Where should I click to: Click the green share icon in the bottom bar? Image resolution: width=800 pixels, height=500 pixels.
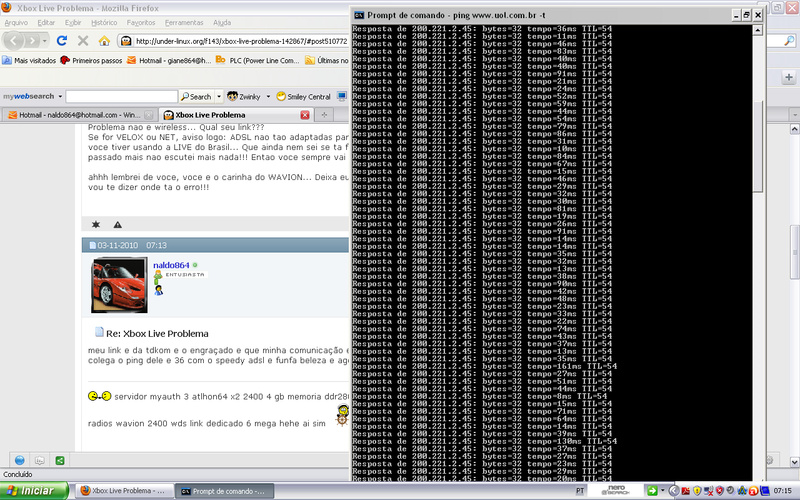(x=60, y=460)
